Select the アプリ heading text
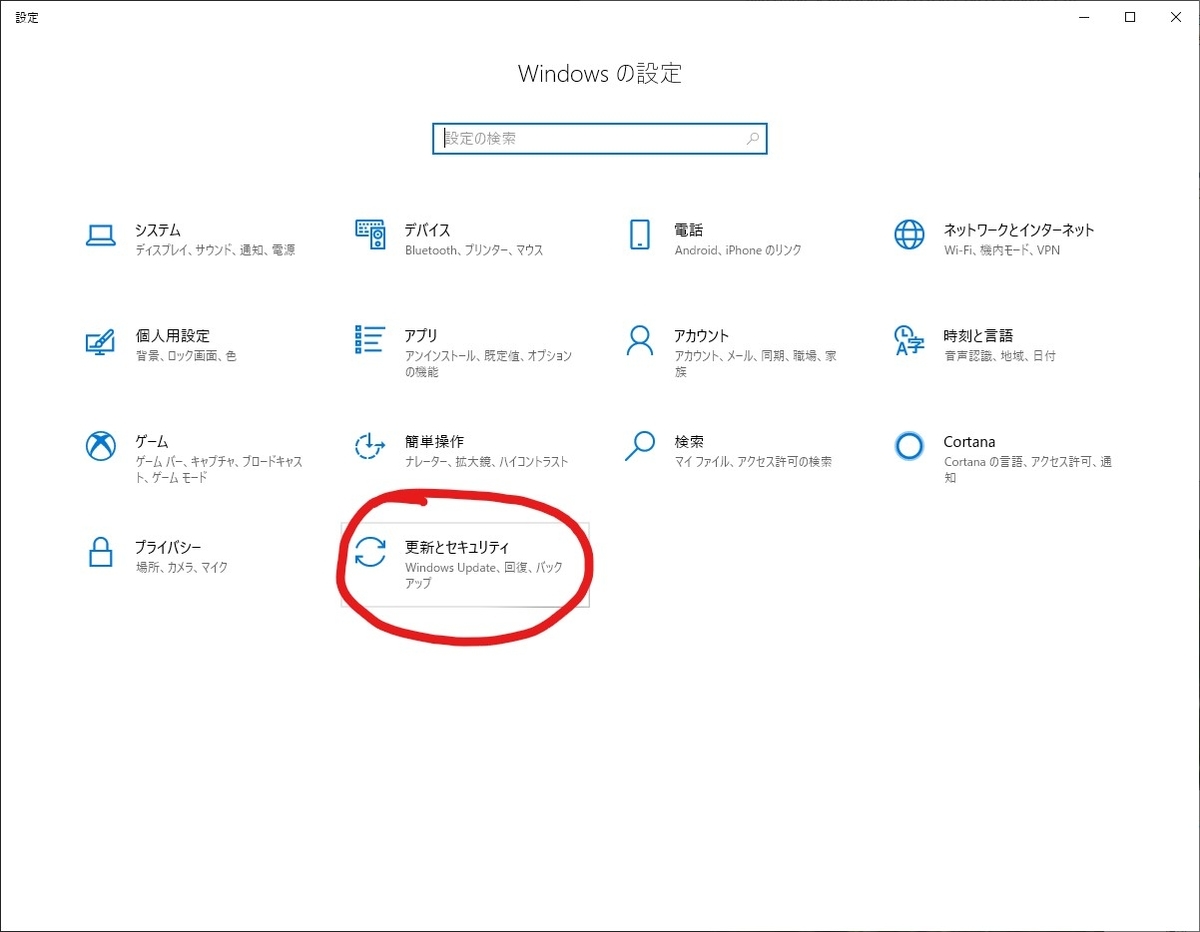1200x932 pixels. click(x=421, y=335)
